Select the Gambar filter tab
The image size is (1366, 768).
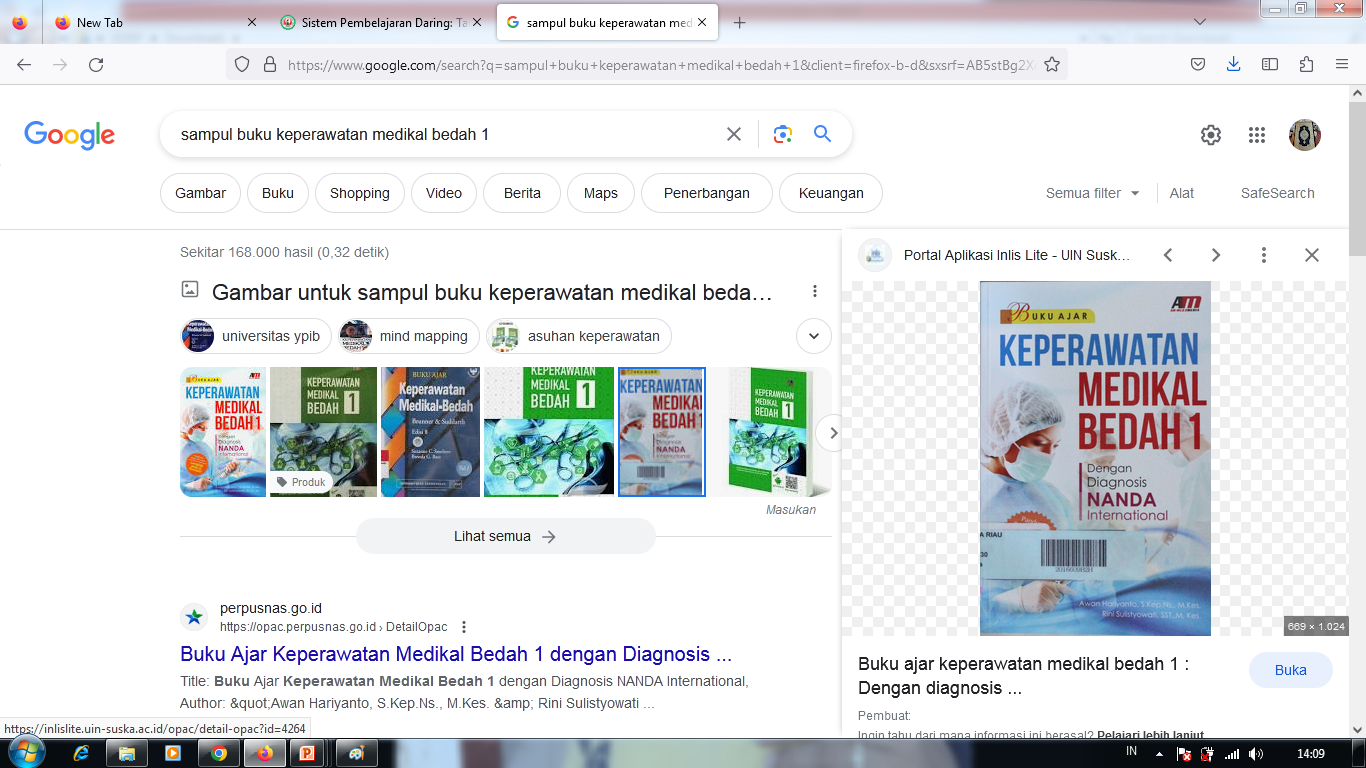point(200,193)
